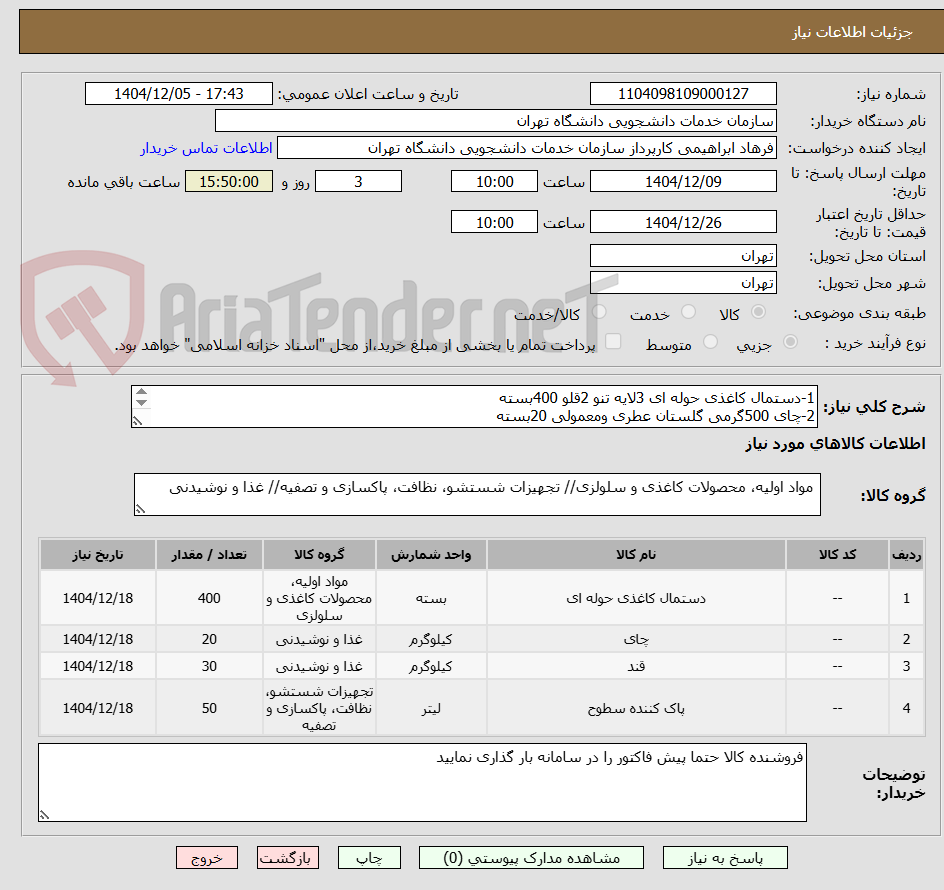
Task: Click the توضیحات خریدار text area
Action: click(422, 782)
